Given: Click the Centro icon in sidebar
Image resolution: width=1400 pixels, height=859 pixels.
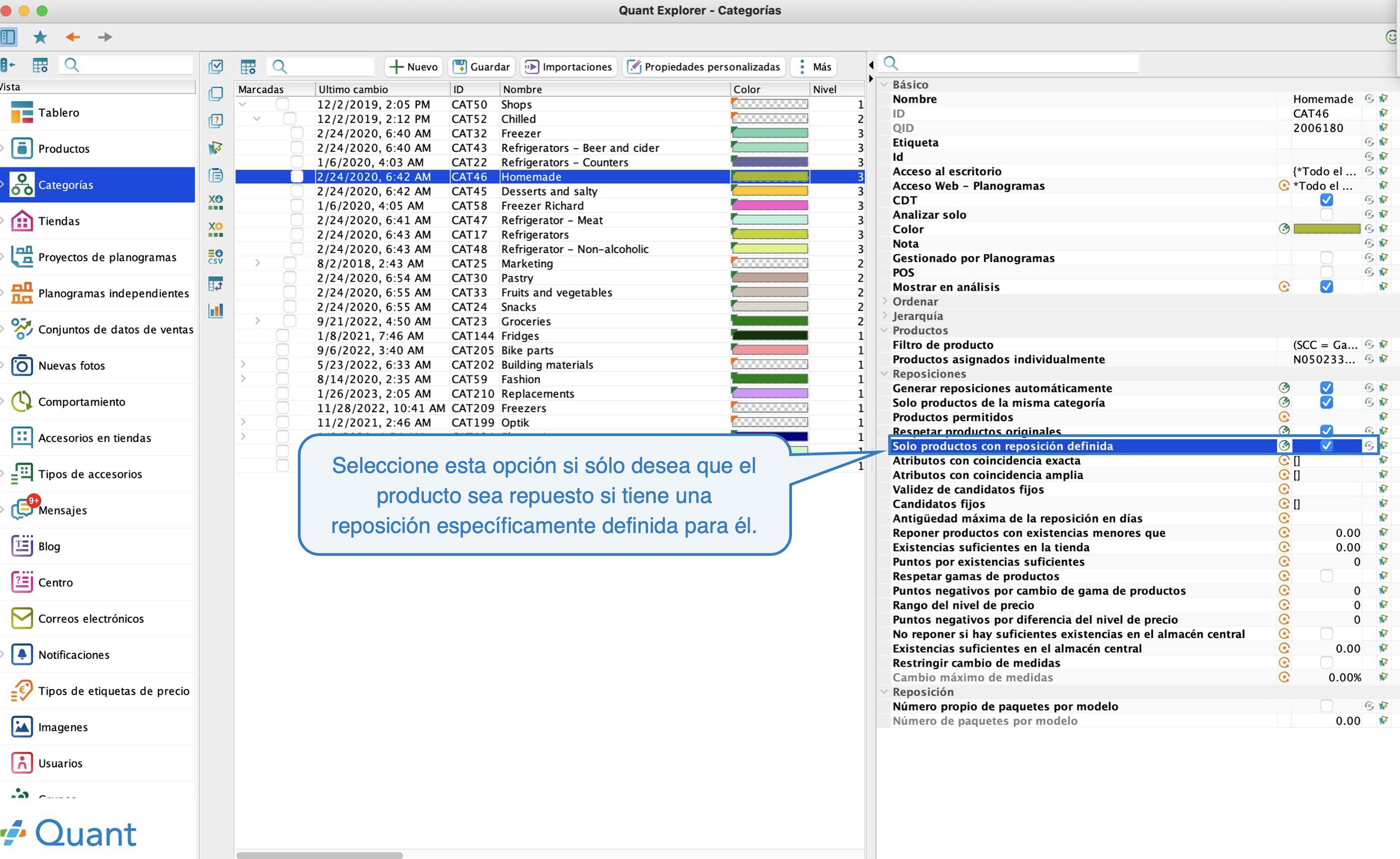Looking at the screenshot, I should (22, 582).
